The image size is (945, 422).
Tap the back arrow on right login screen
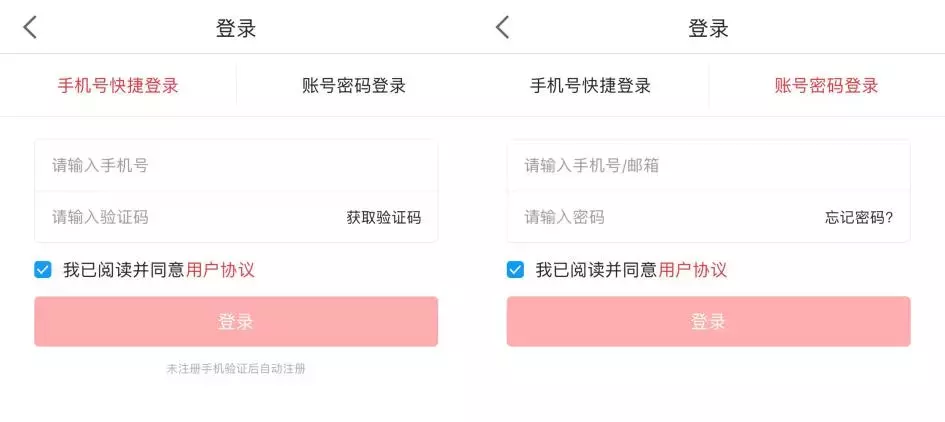(502, 27)
